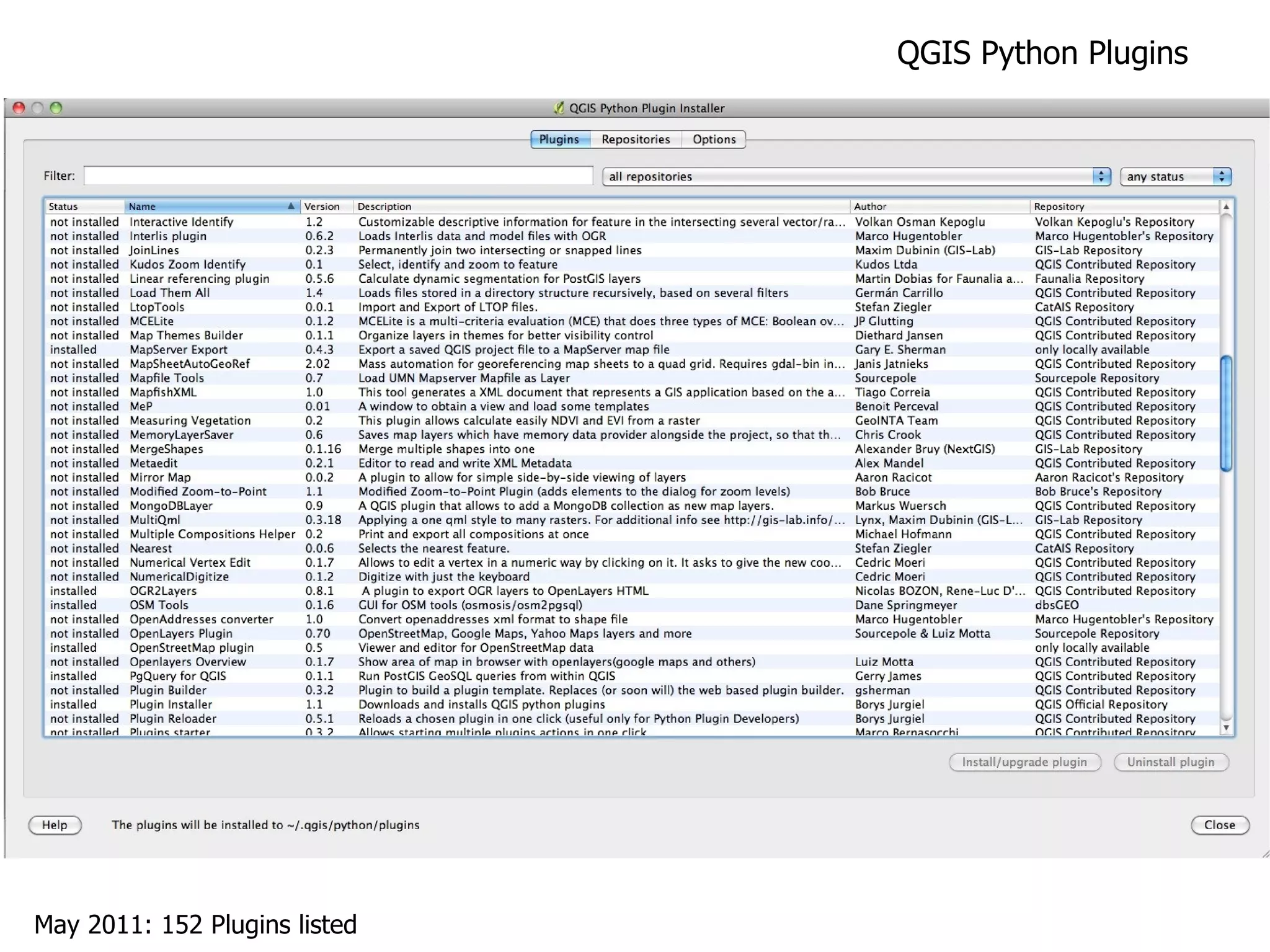
Task: Open the any status dropdown
Action: pyautogui.click(x=1175, y=177)
